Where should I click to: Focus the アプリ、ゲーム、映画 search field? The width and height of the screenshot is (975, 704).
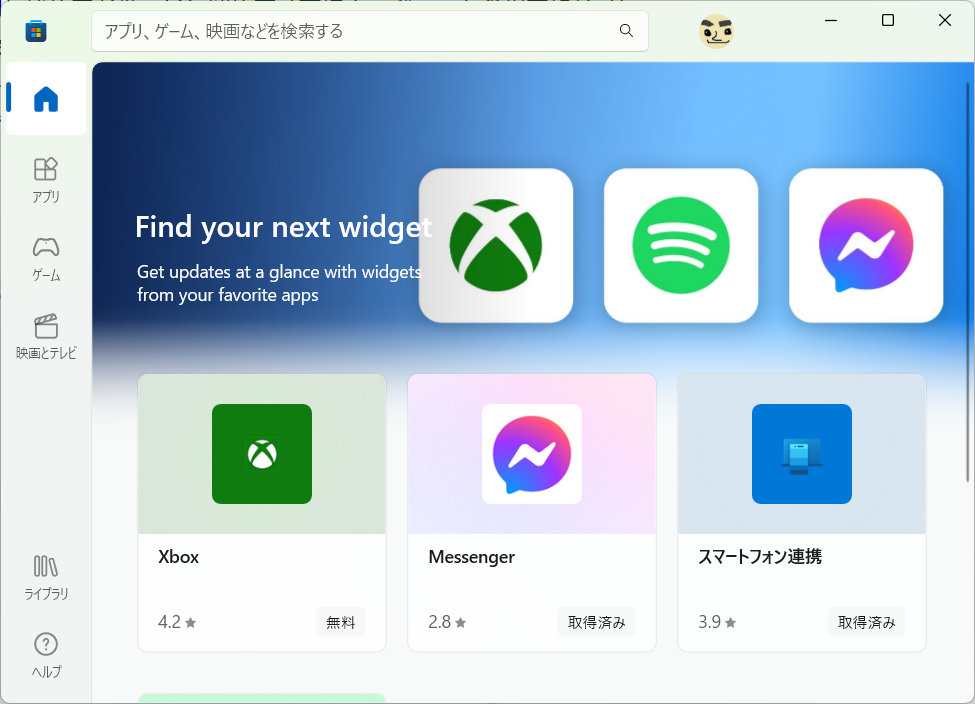coord(370,31)
